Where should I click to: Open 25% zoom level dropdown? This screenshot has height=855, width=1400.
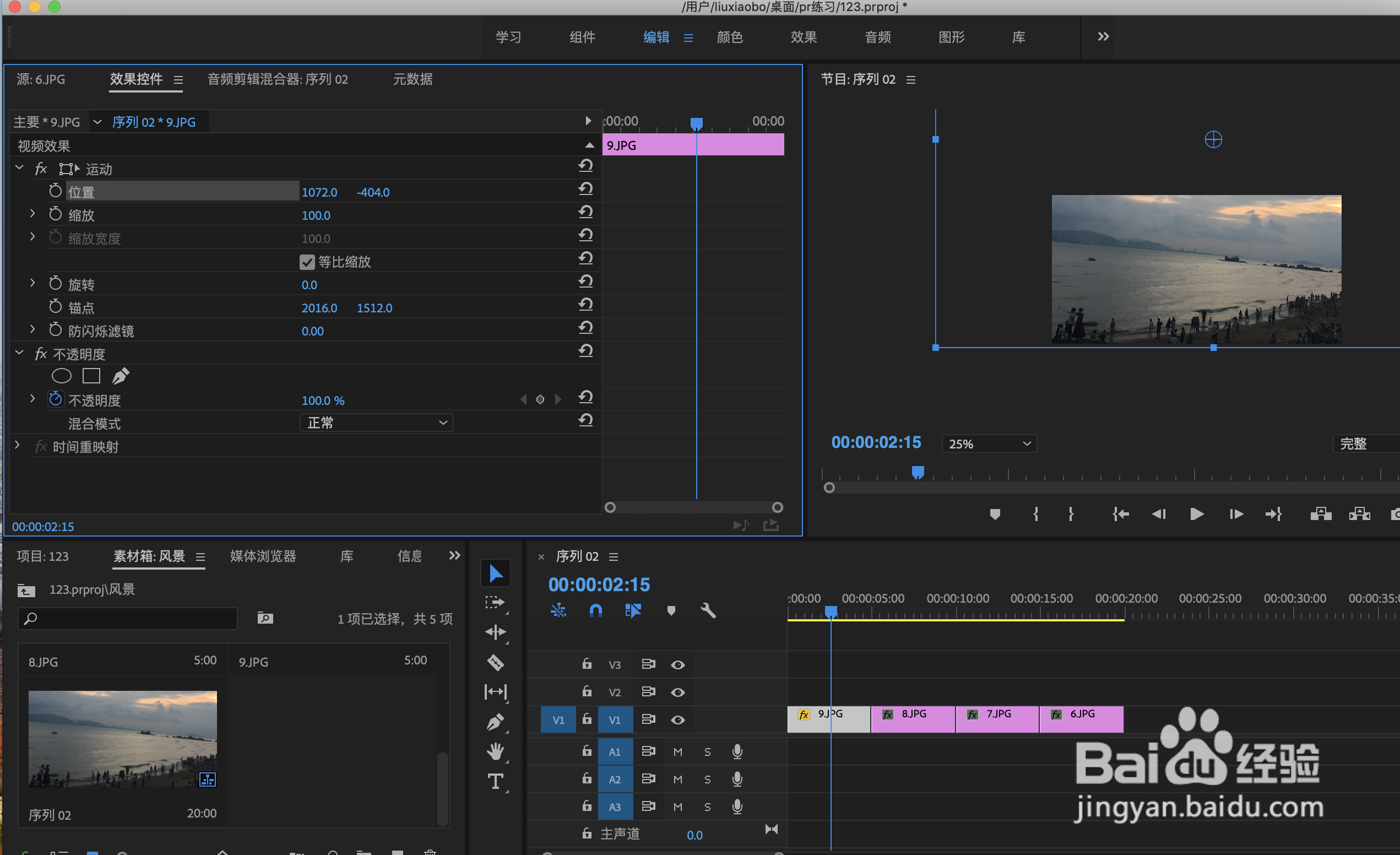989,443
